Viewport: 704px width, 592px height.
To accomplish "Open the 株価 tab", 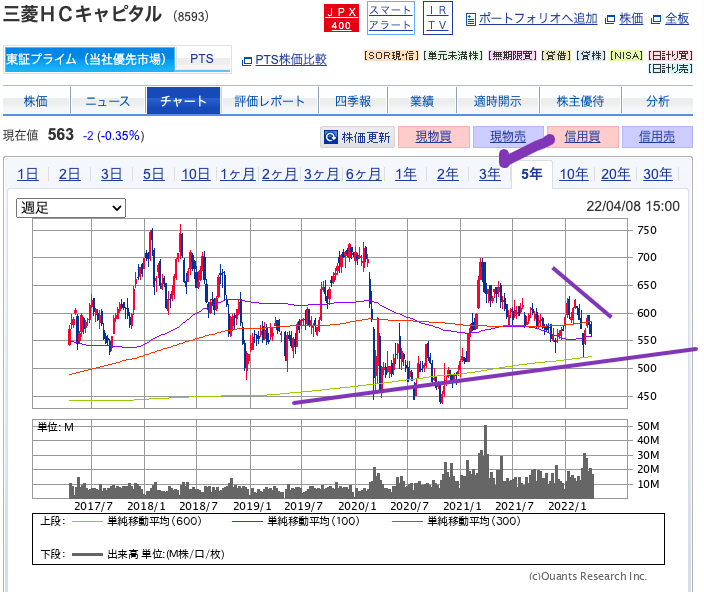I will pyautogui.click(x=36, y=101).
